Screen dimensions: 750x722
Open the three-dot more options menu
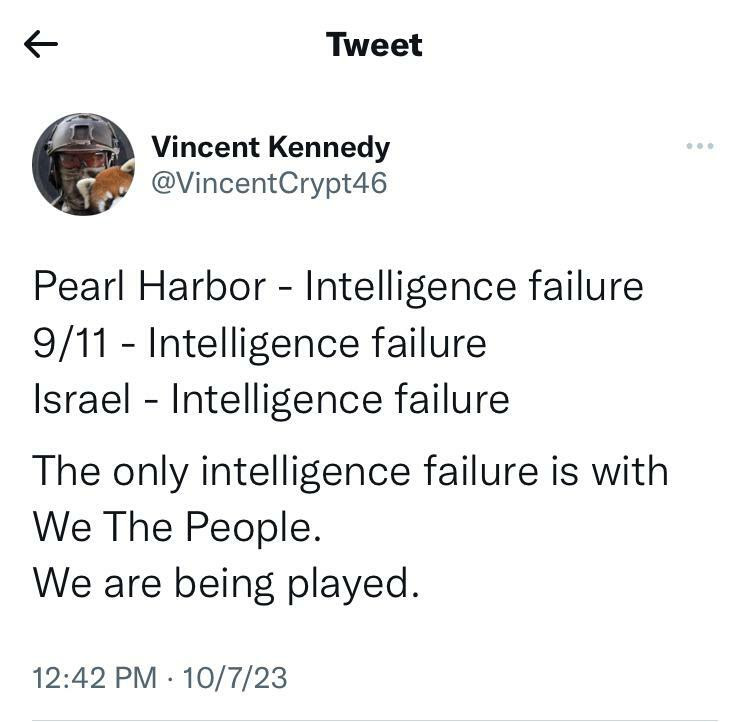[700, 145]
